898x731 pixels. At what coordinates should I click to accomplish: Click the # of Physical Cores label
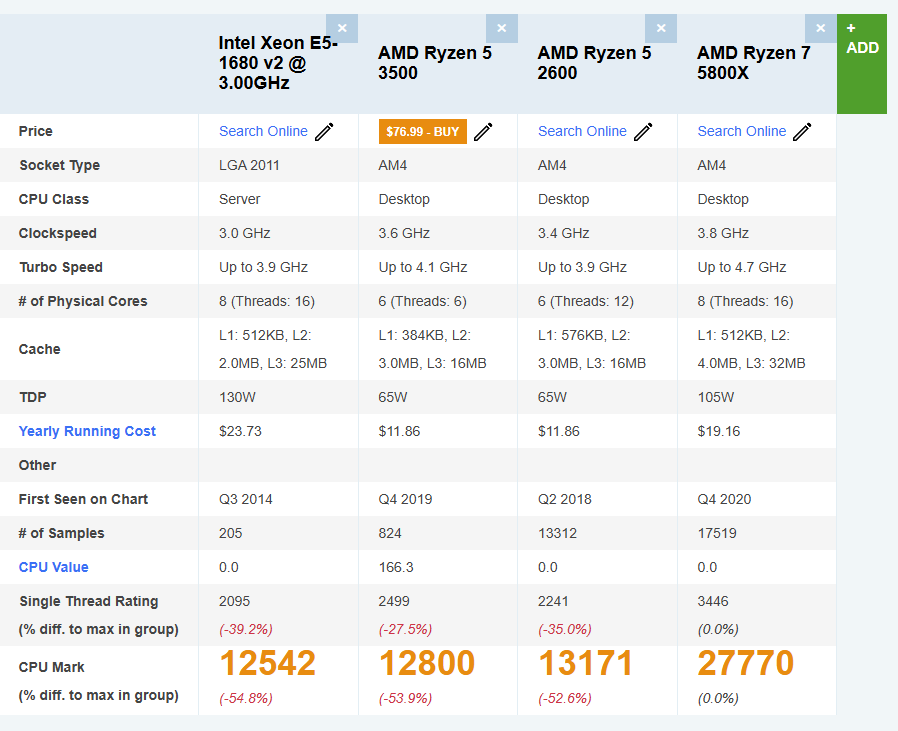coord(82,301)
